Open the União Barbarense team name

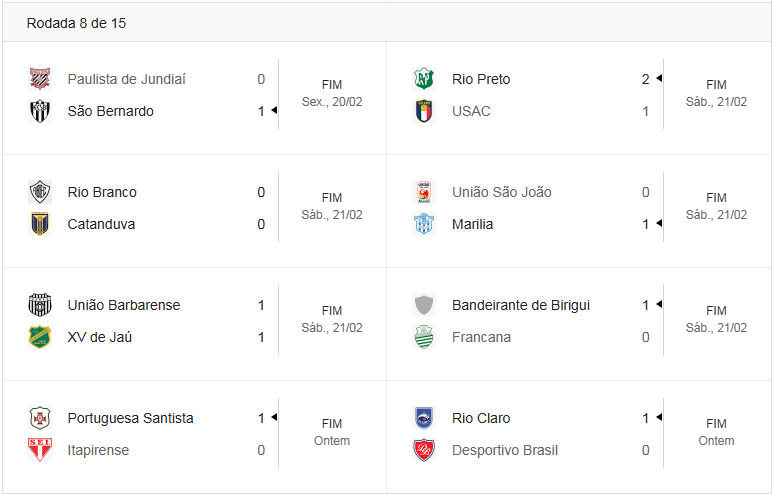click(124, 305)
